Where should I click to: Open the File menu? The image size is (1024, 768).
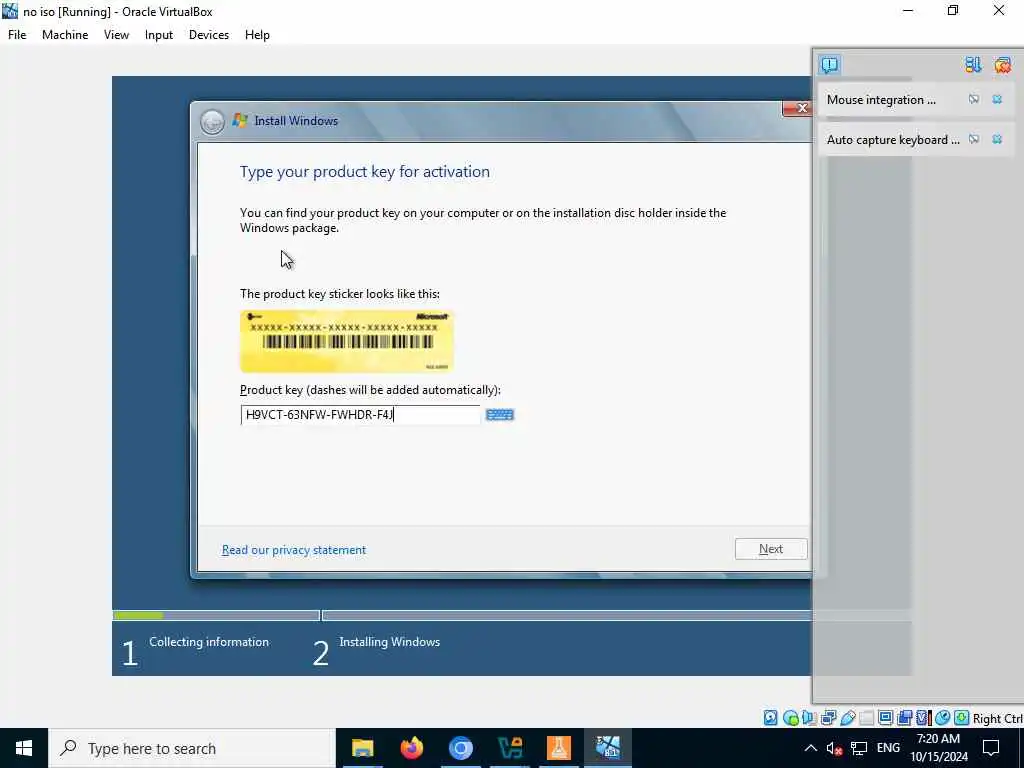tap(17, 35)
